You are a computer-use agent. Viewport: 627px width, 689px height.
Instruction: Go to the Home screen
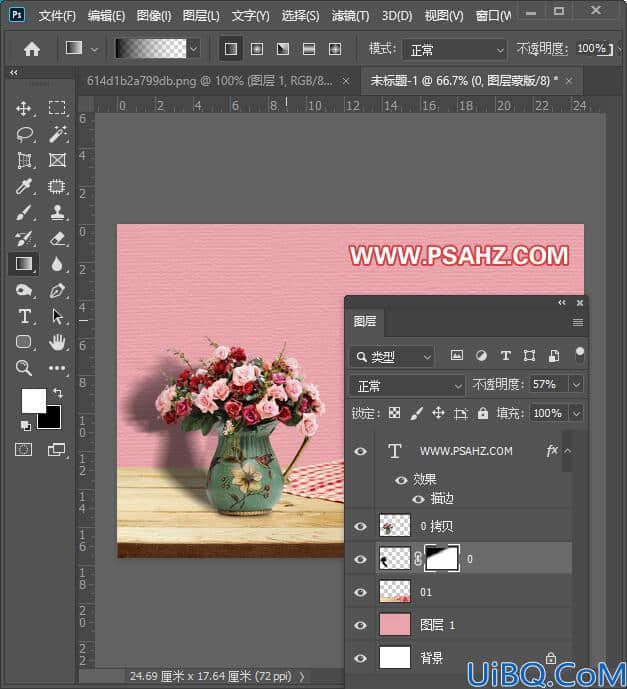tap(32, 49)
